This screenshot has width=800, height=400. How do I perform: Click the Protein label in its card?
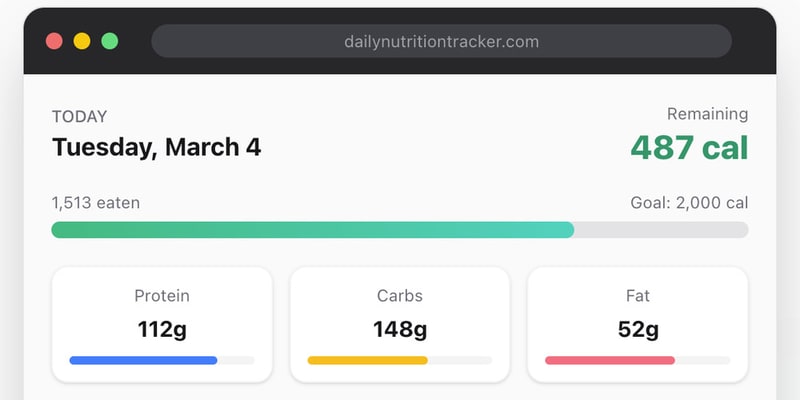coord(162,296)
